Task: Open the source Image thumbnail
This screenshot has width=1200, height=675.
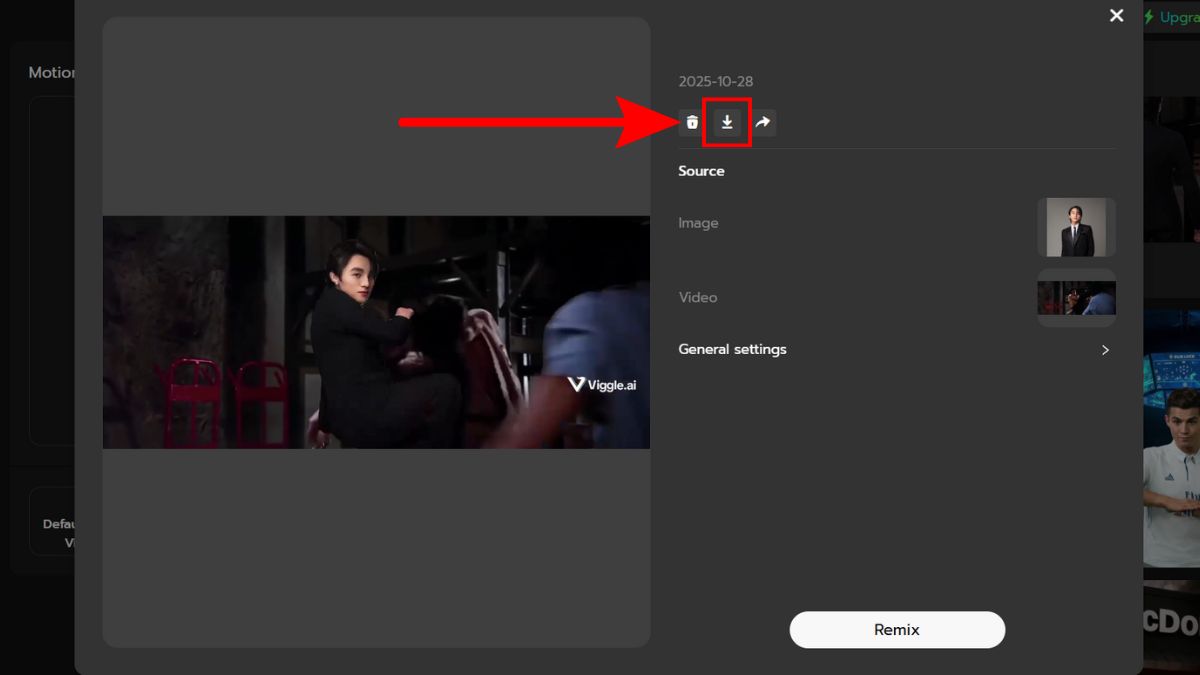Action: pyautogui.click(x=1076, y=227)
